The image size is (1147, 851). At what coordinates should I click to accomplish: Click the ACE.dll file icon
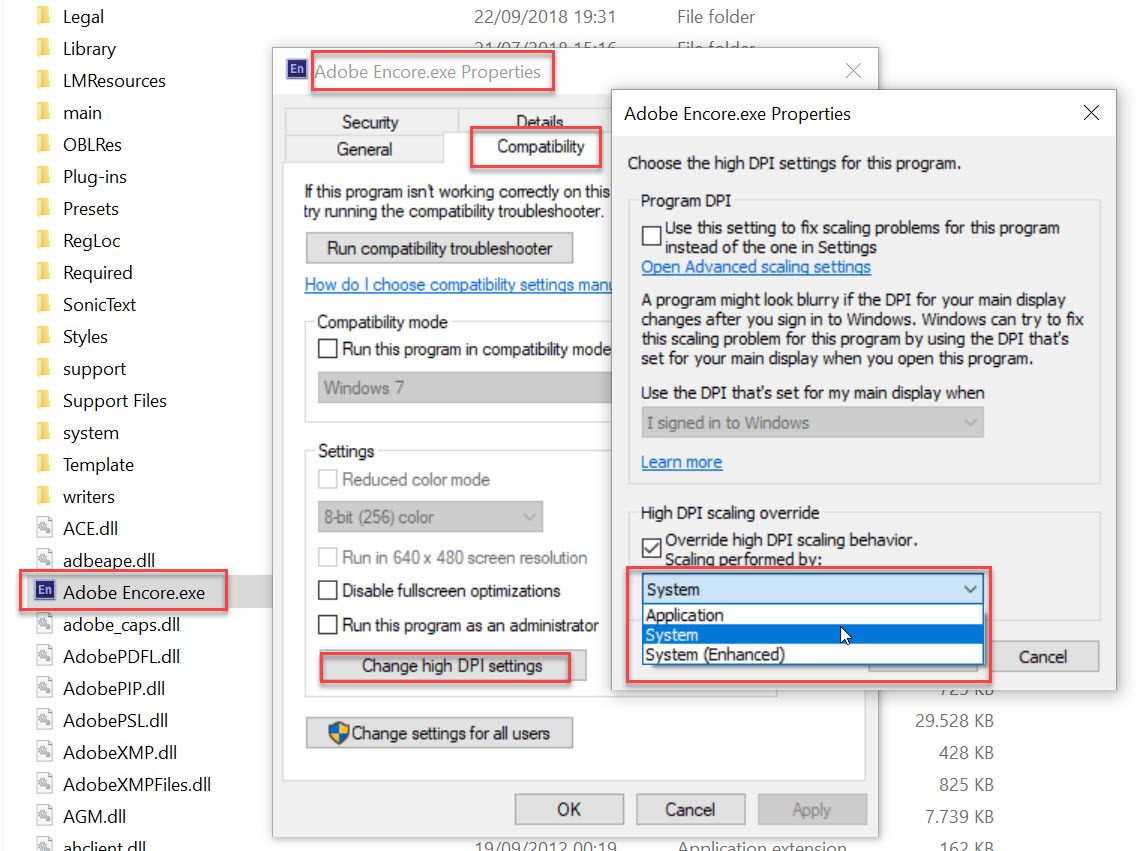[x=44, y=529]
